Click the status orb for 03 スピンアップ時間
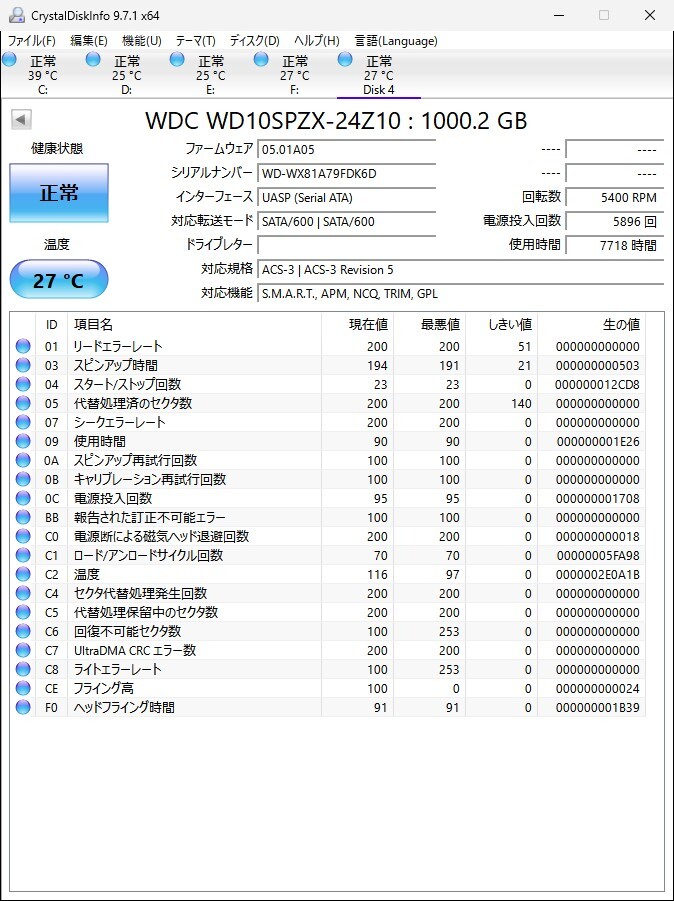Screen dimensions: 674x901 pos(23,365)
